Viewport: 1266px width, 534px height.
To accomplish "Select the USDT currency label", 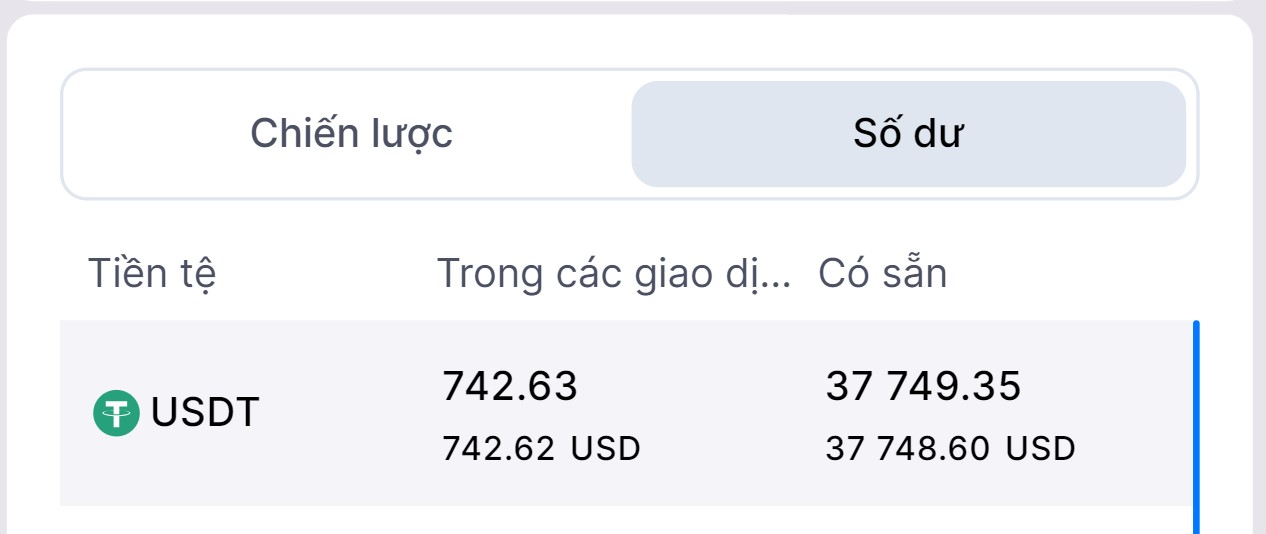I will [205, 412].
